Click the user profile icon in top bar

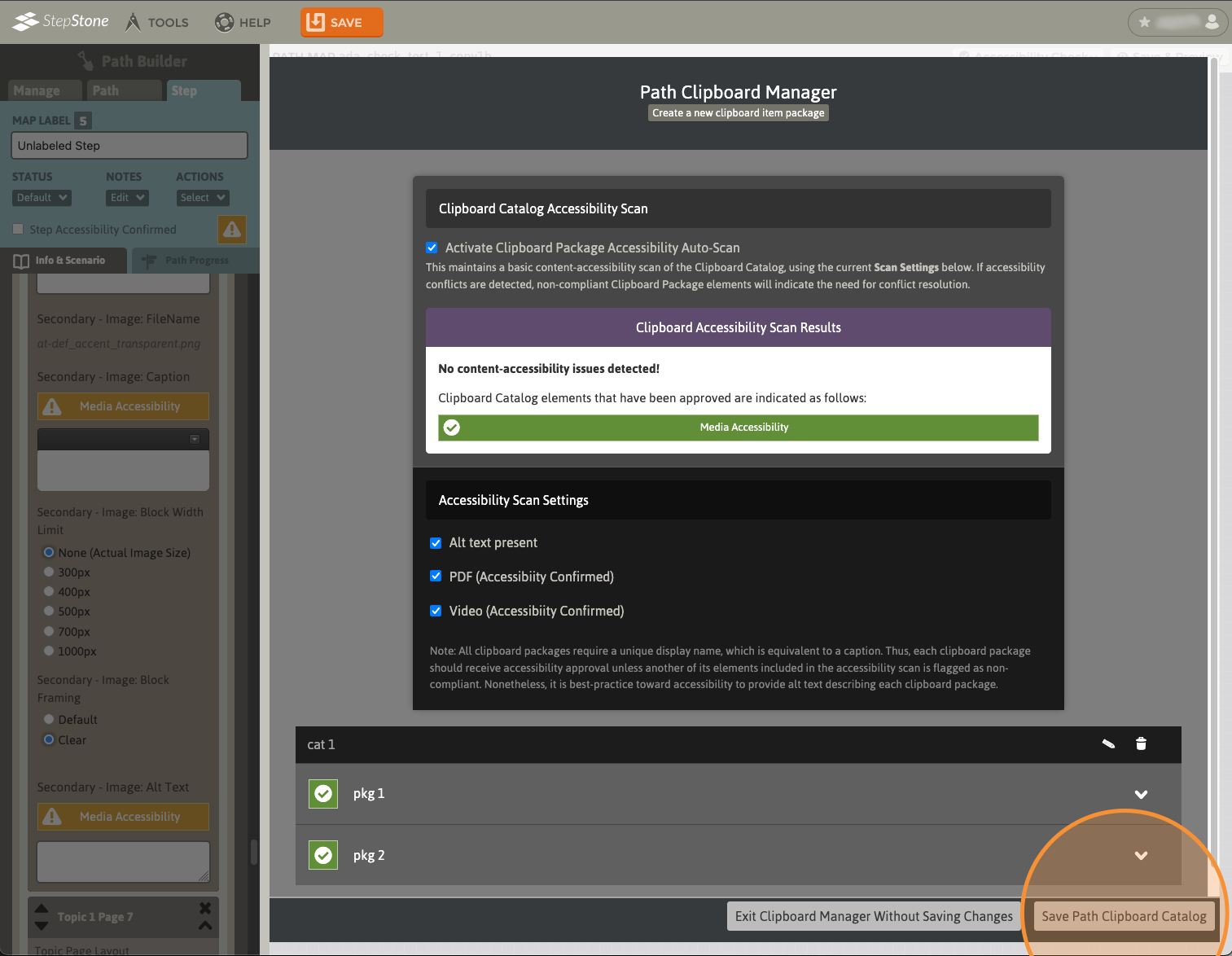1212,22
